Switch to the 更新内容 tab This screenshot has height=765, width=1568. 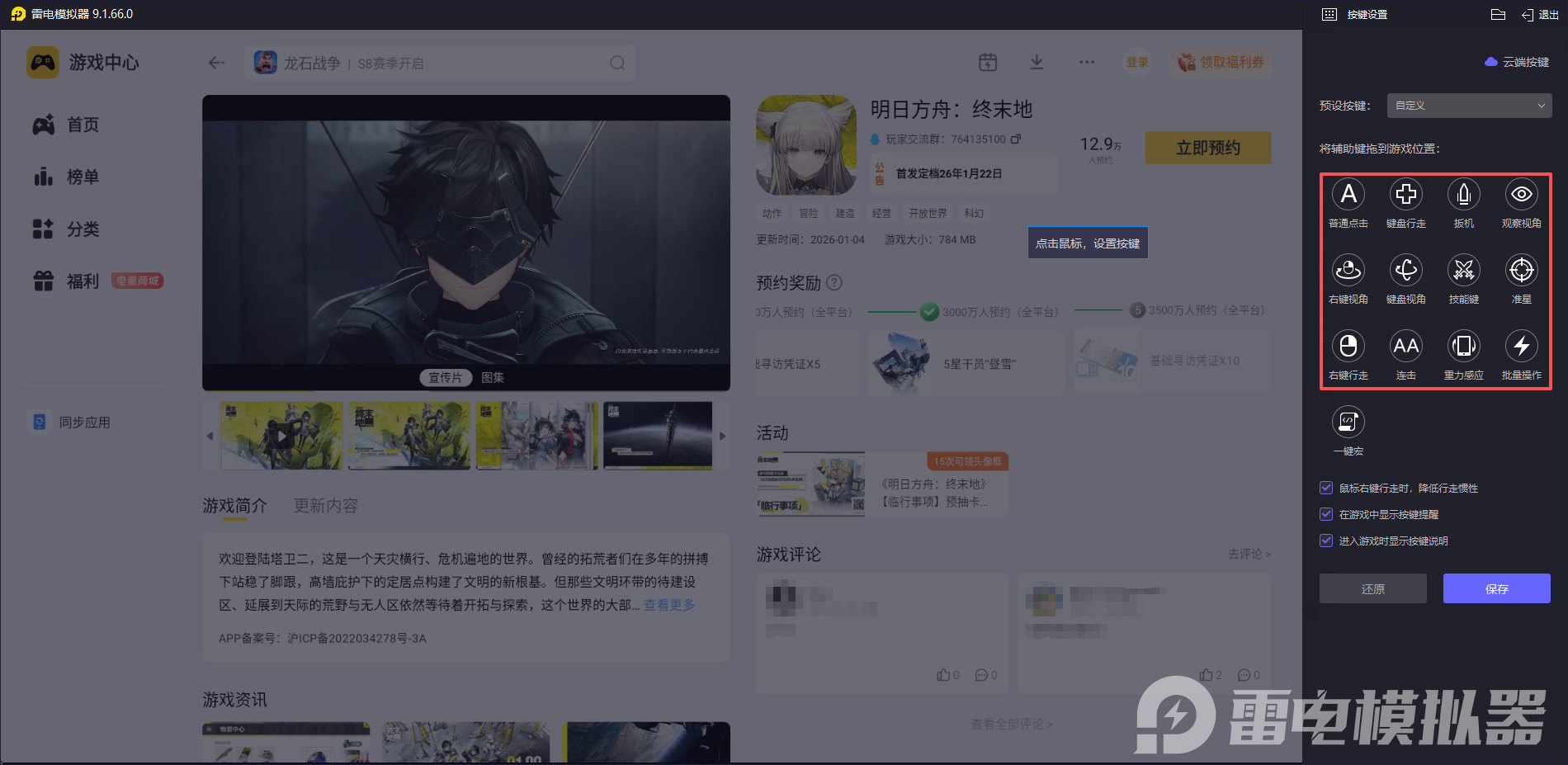(x=326, y=506)
